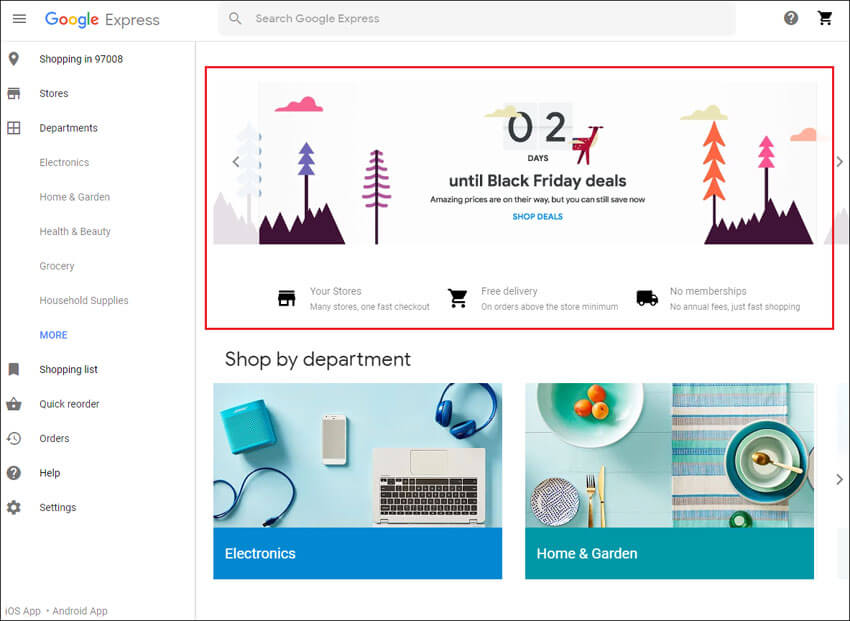Screen dimensions: 850x621
Task: Open Shopping list
Action: pos(68,370)
